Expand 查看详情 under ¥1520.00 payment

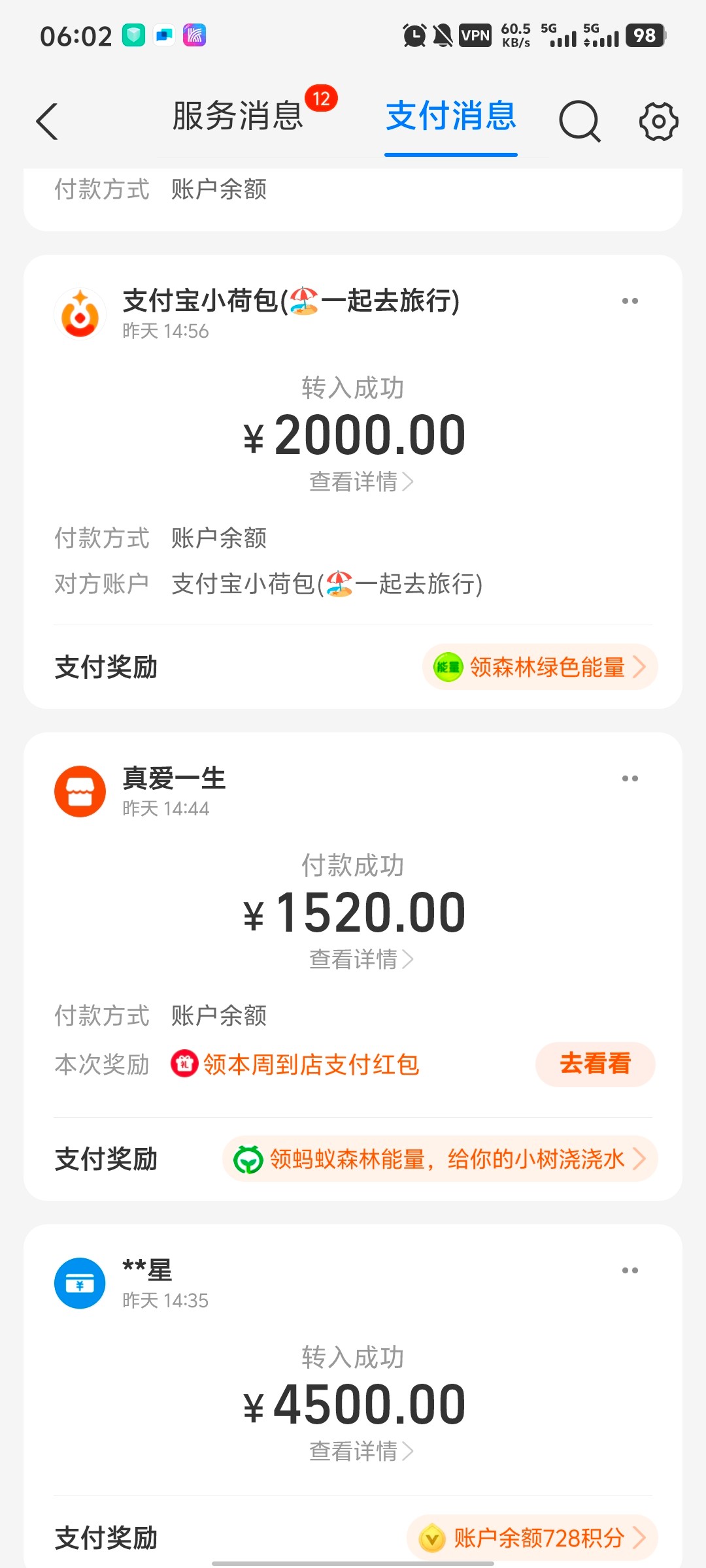[x=361, y=960]
